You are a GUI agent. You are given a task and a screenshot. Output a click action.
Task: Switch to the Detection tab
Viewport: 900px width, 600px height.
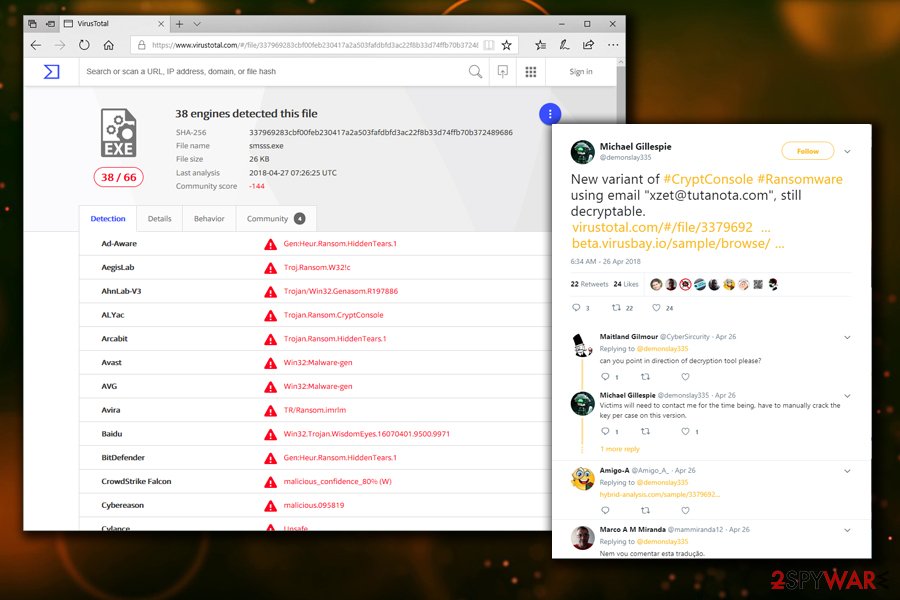[108, 219]
